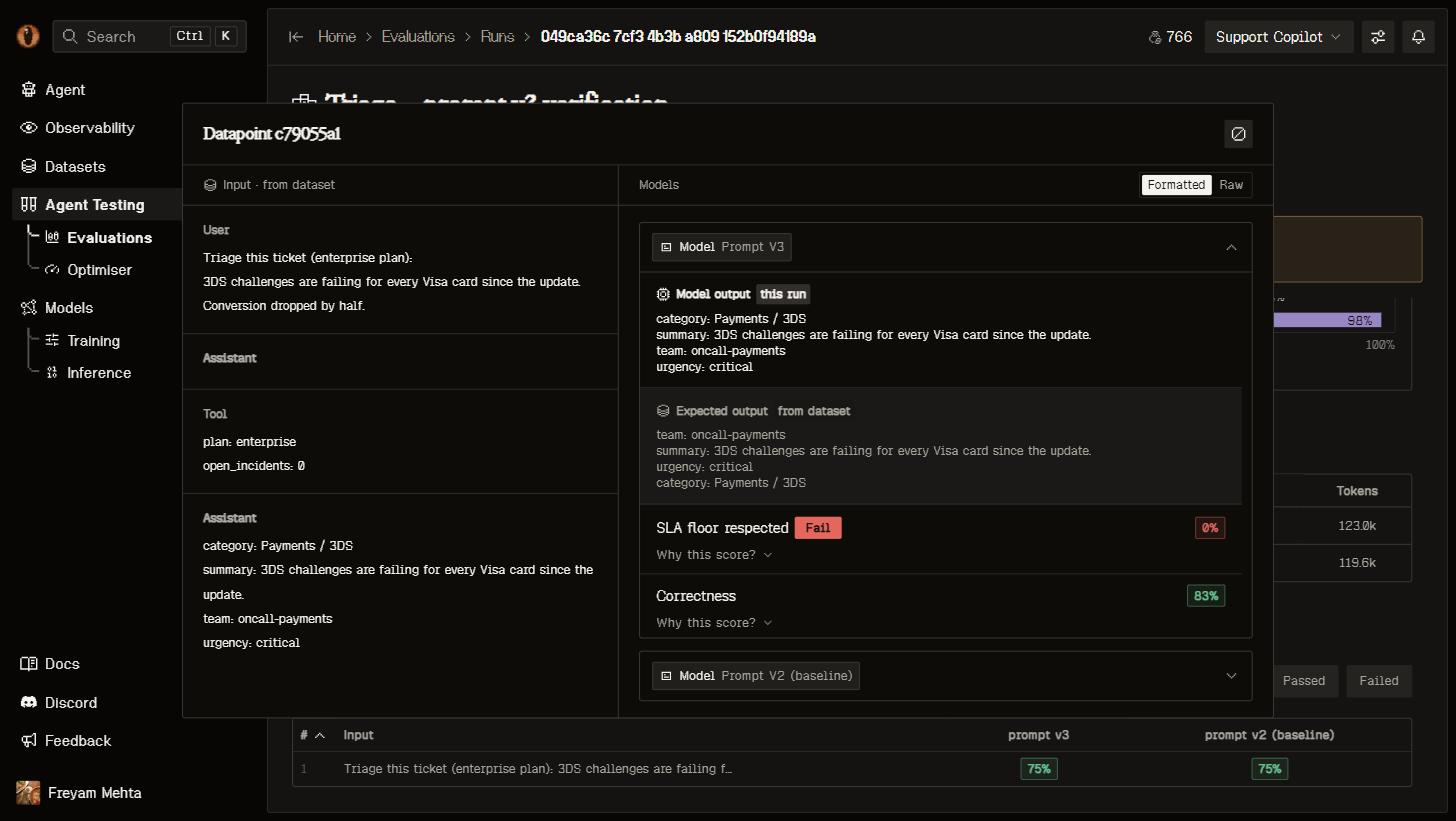Open Evaluations sub-item
1456x821 pixels.
point(109,238)
